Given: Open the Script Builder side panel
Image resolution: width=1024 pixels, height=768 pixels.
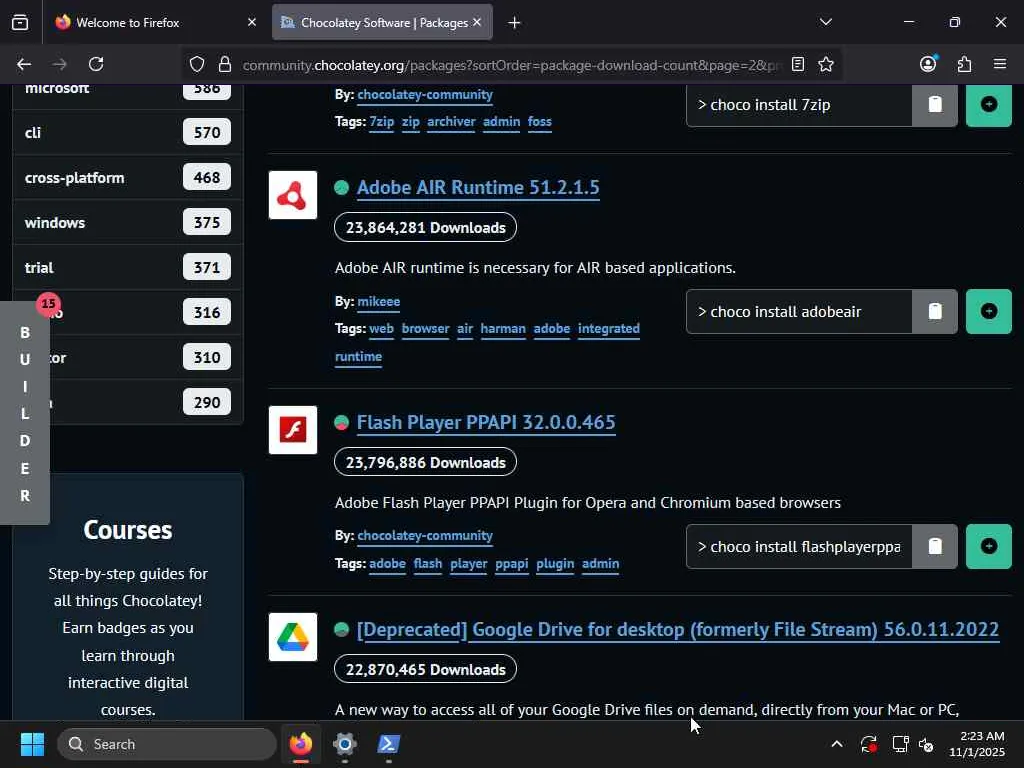Looking at the screenshot, I should point(25,413).
